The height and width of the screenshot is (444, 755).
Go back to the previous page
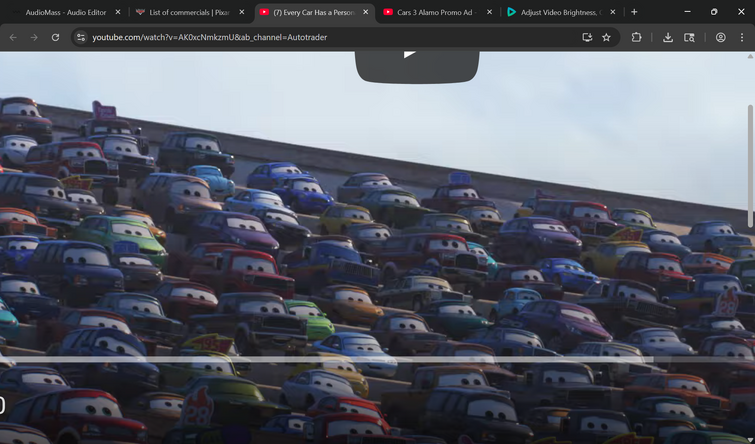tap(13, 37)
